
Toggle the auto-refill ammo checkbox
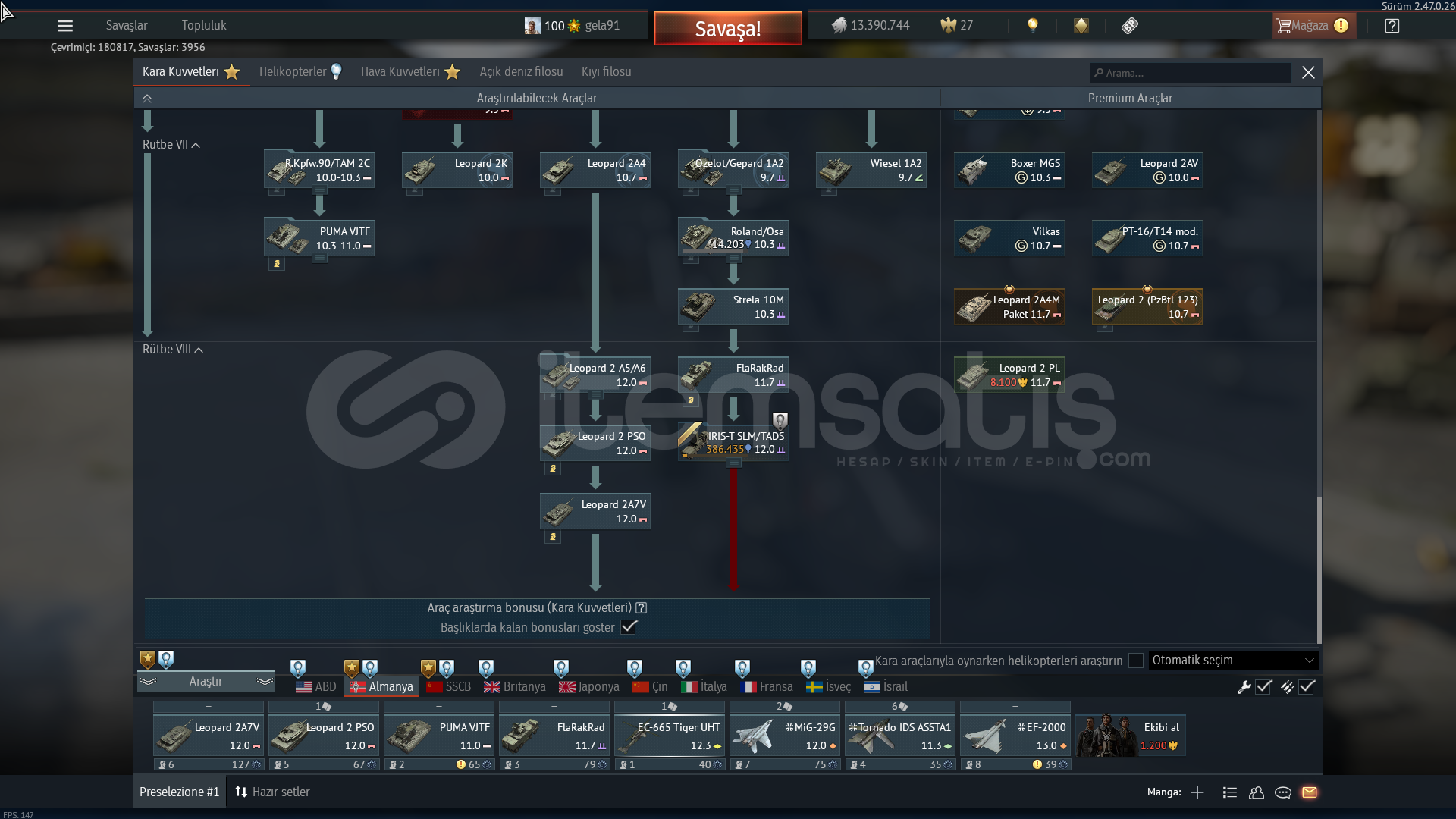tap(1307, 687)
